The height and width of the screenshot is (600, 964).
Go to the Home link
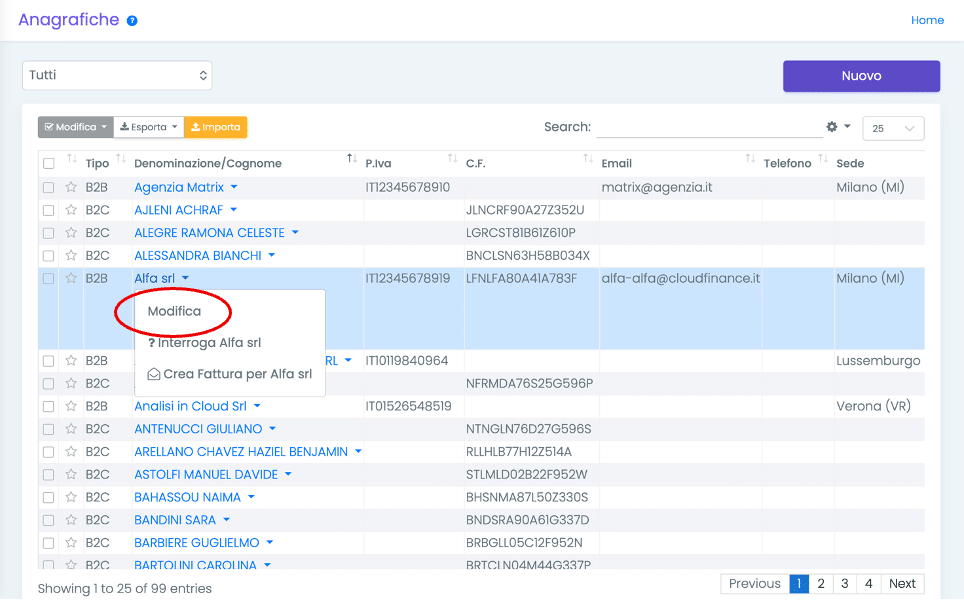coord(927,20)
